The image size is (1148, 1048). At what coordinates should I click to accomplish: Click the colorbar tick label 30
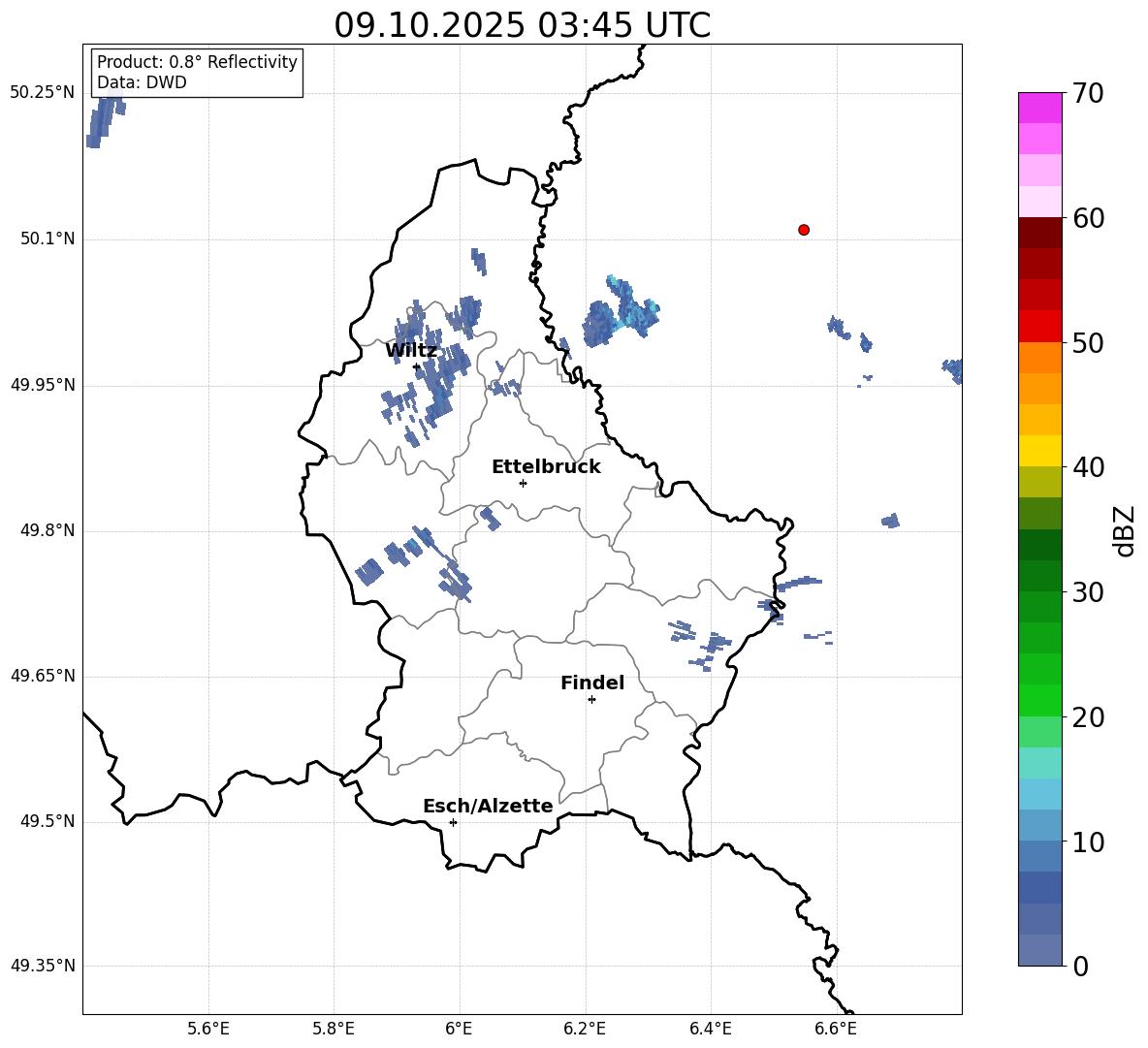point(1088,592)
